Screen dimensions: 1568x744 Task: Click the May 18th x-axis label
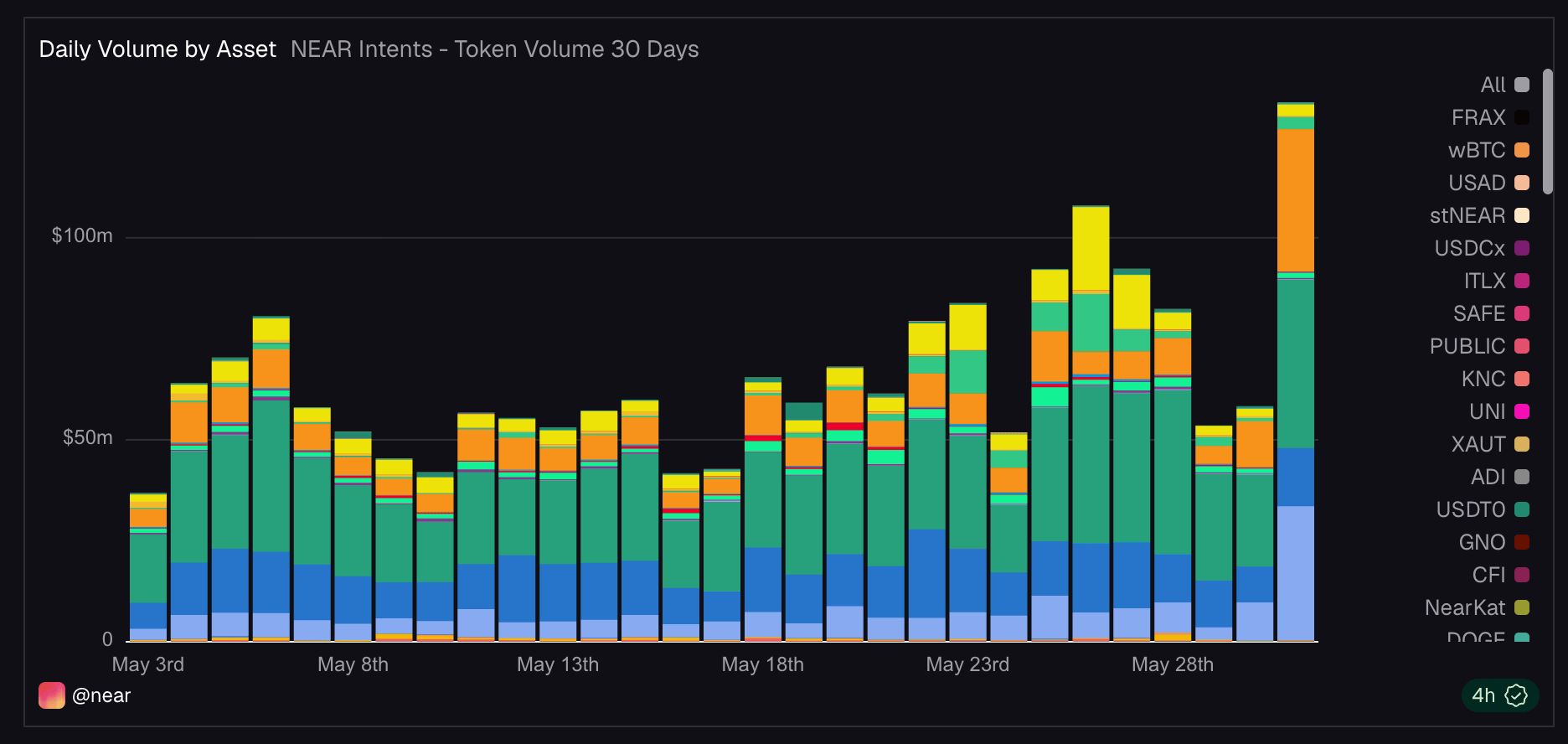click(x=763, y=664)
